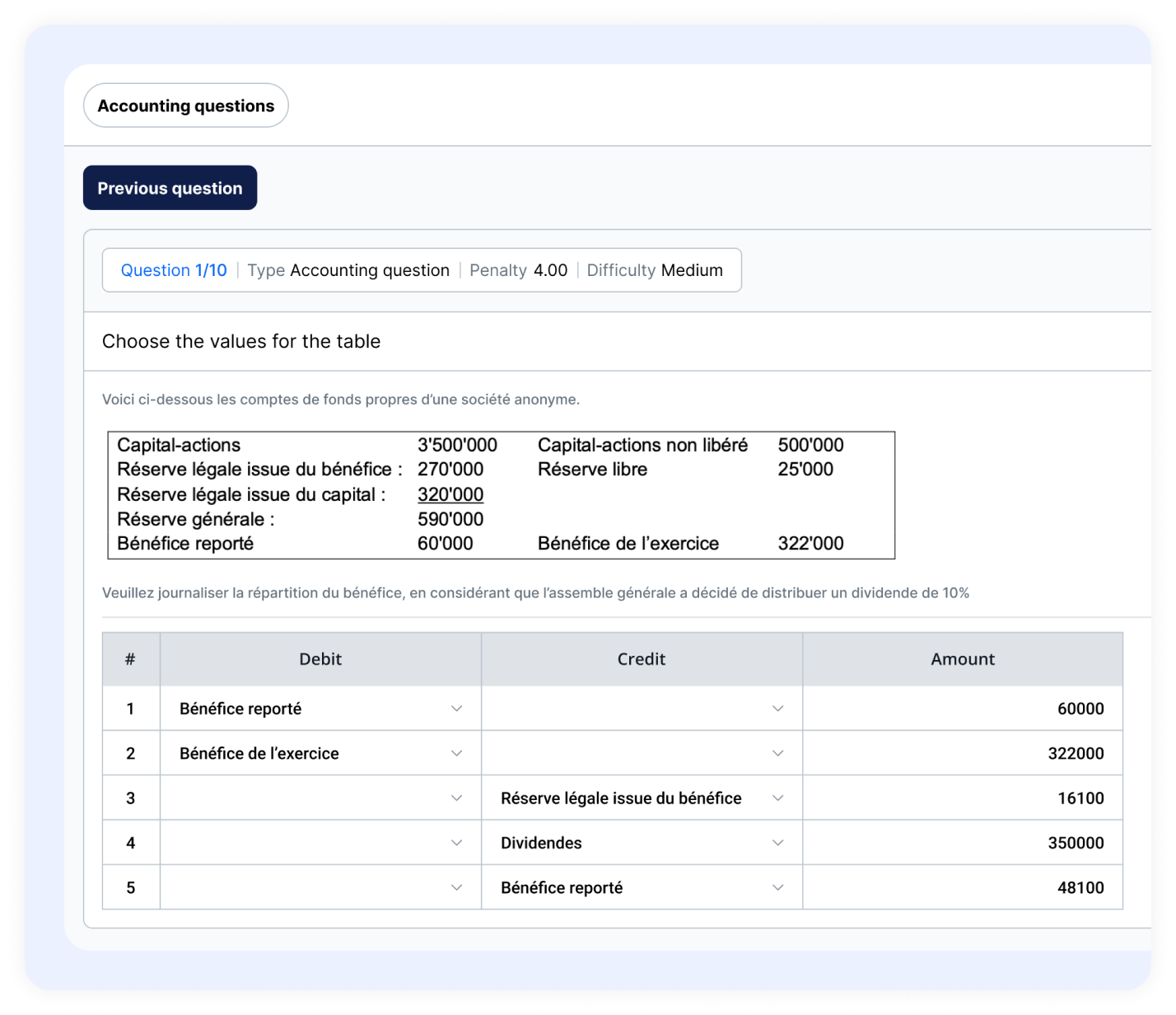The image size is (1176, 1015).
Task: Expand empty Credit dropdown in row 2
Action: click(x=642, y=753)
